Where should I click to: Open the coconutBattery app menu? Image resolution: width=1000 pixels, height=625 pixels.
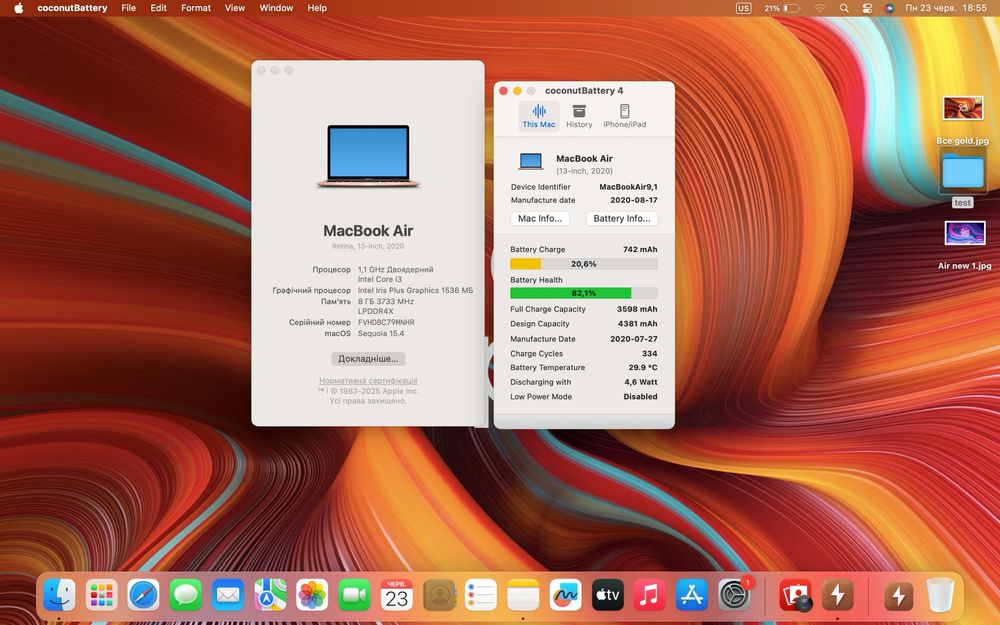tap(72, 8)
